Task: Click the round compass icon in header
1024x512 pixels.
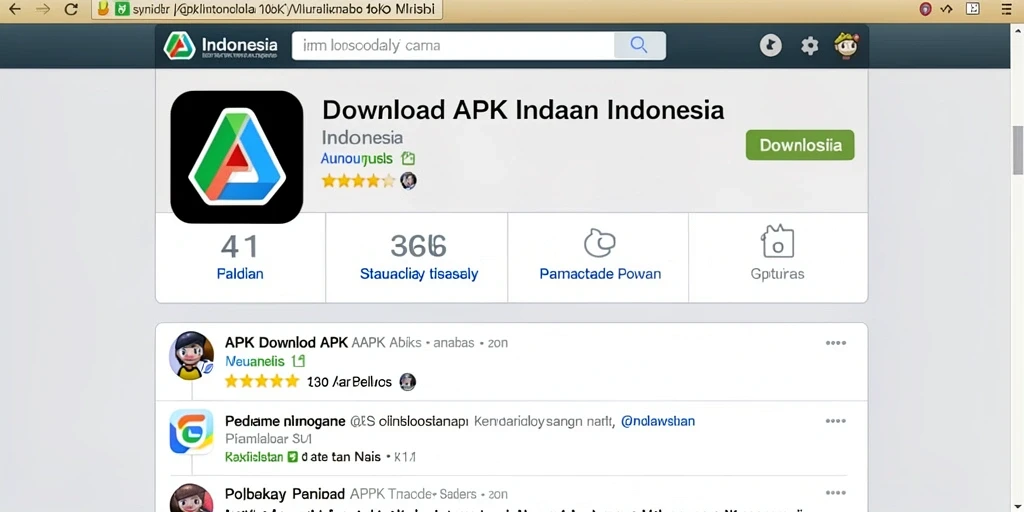Action: 771,45
